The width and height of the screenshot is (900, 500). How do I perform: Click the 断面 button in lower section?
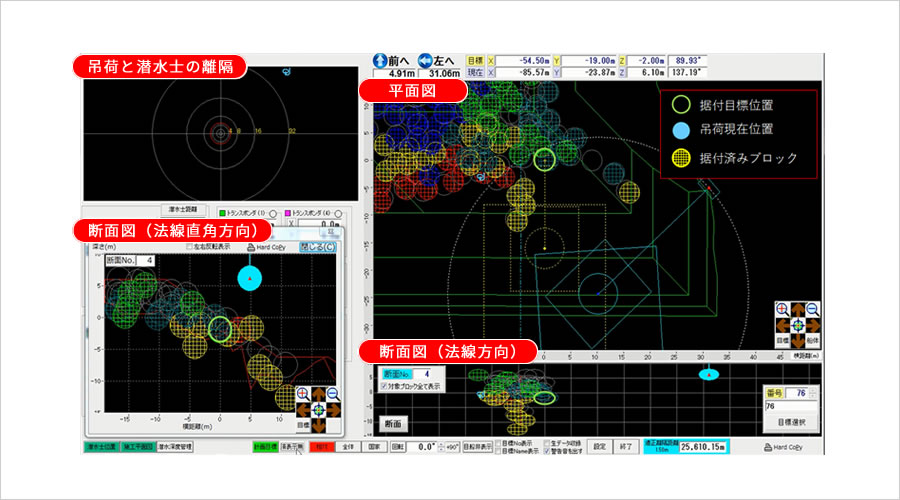point(393,424)
